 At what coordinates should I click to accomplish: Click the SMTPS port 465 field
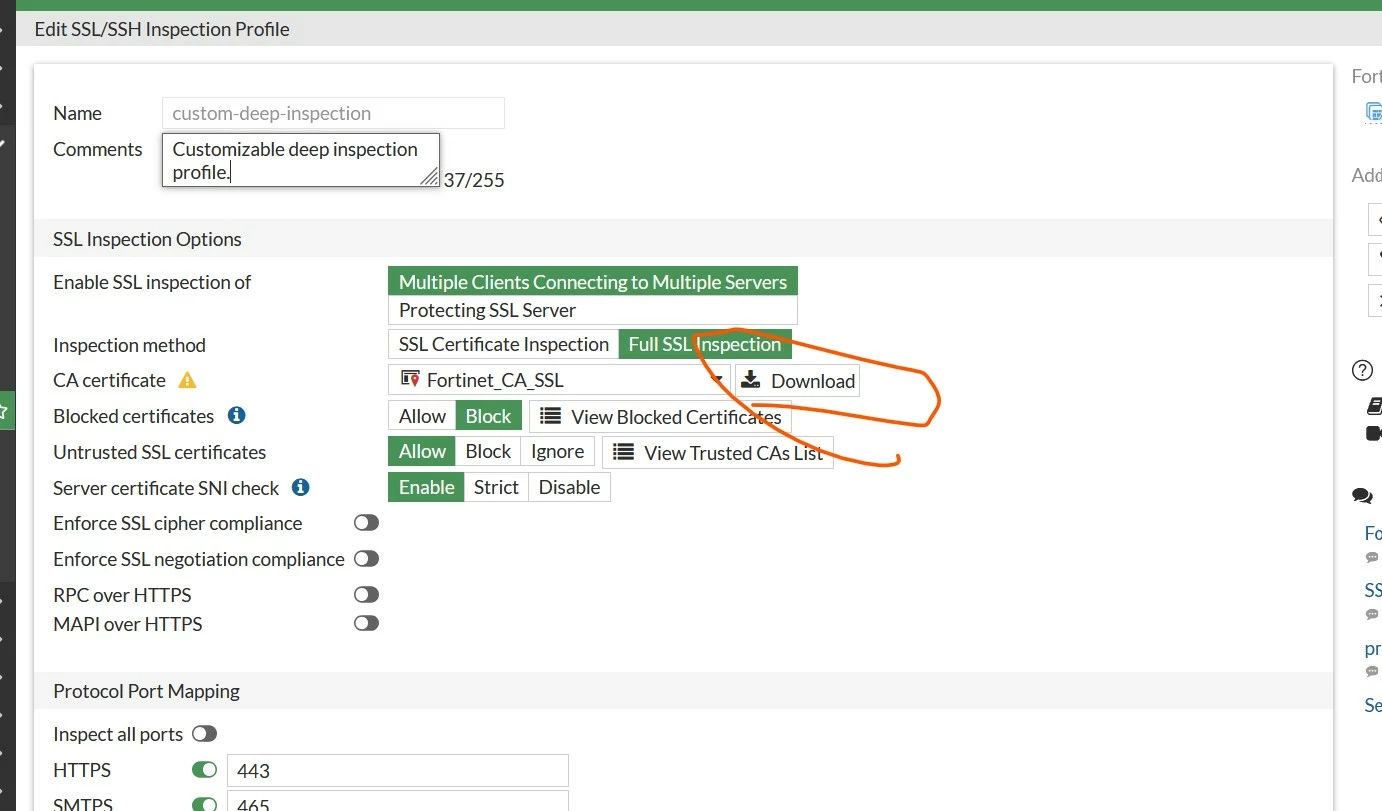point(398,801)
